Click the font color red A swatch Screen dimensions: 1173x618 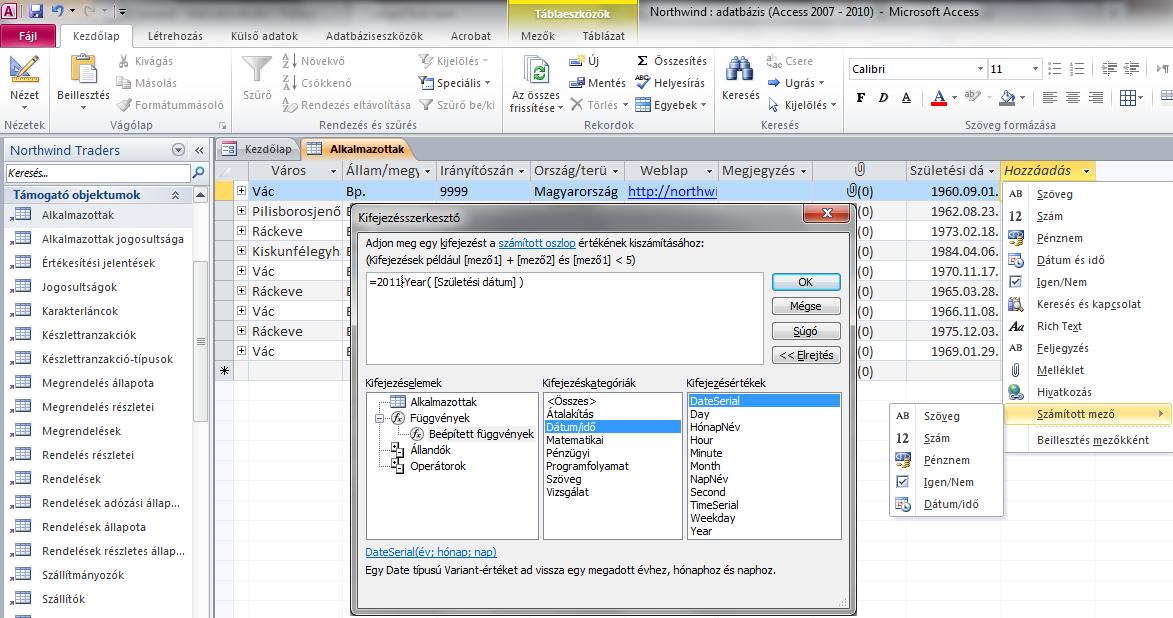click(x=939, y=98)
